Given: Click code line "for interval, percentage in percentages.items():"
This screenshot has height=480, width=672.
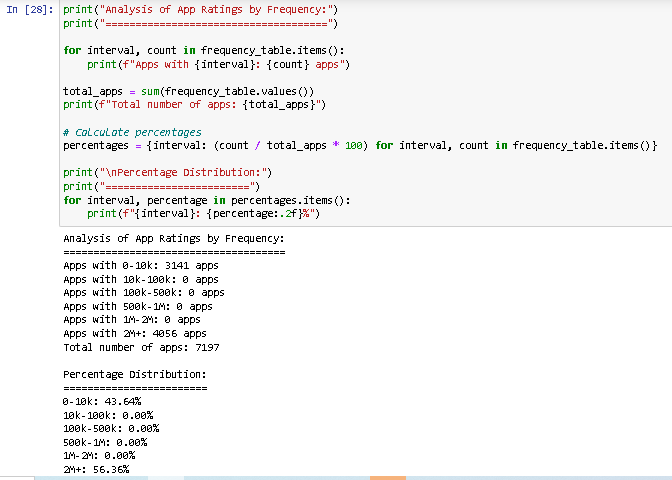Looking at the screenshot, I should click(207, 200).
